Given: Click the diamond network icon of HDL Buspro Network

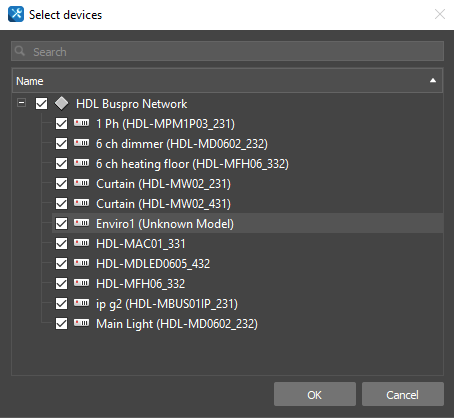Looking at the screenshot, I should [62, 103].
